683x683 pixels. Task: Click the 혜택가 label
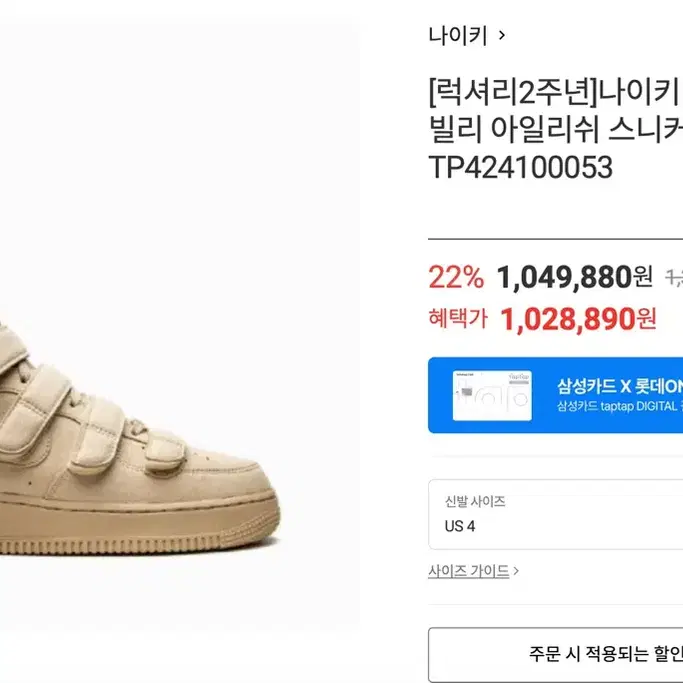[458, 318]
